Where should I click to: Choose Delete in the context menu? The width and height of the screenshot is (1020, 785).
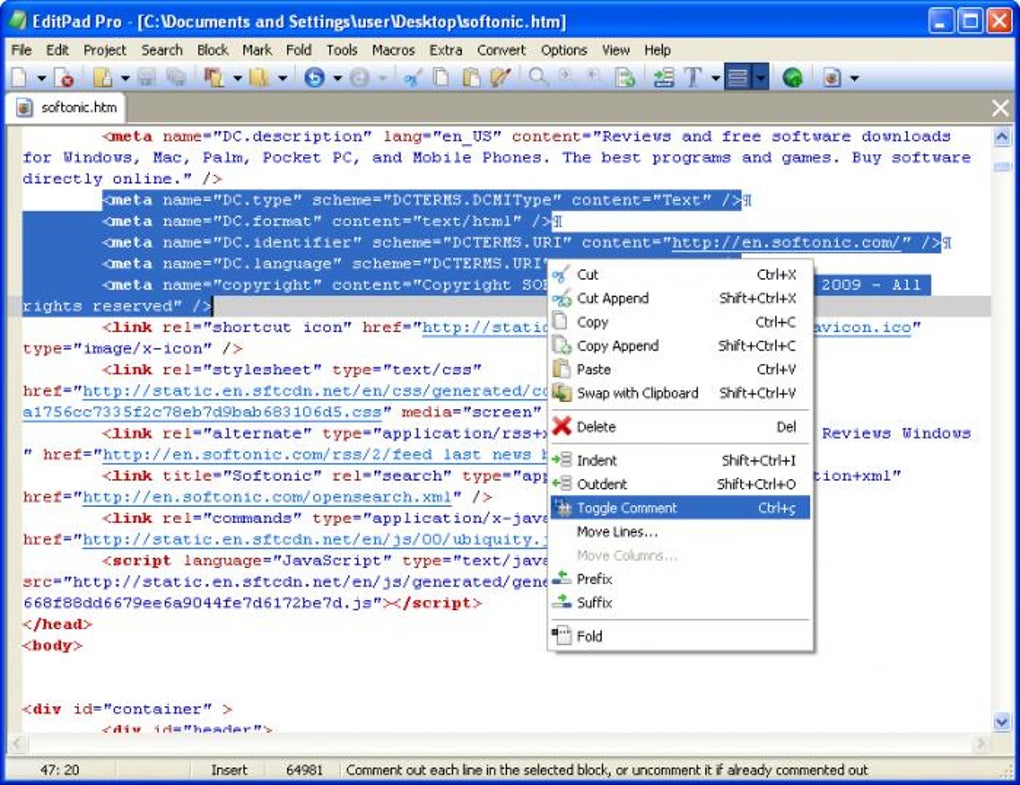(680, 427)
